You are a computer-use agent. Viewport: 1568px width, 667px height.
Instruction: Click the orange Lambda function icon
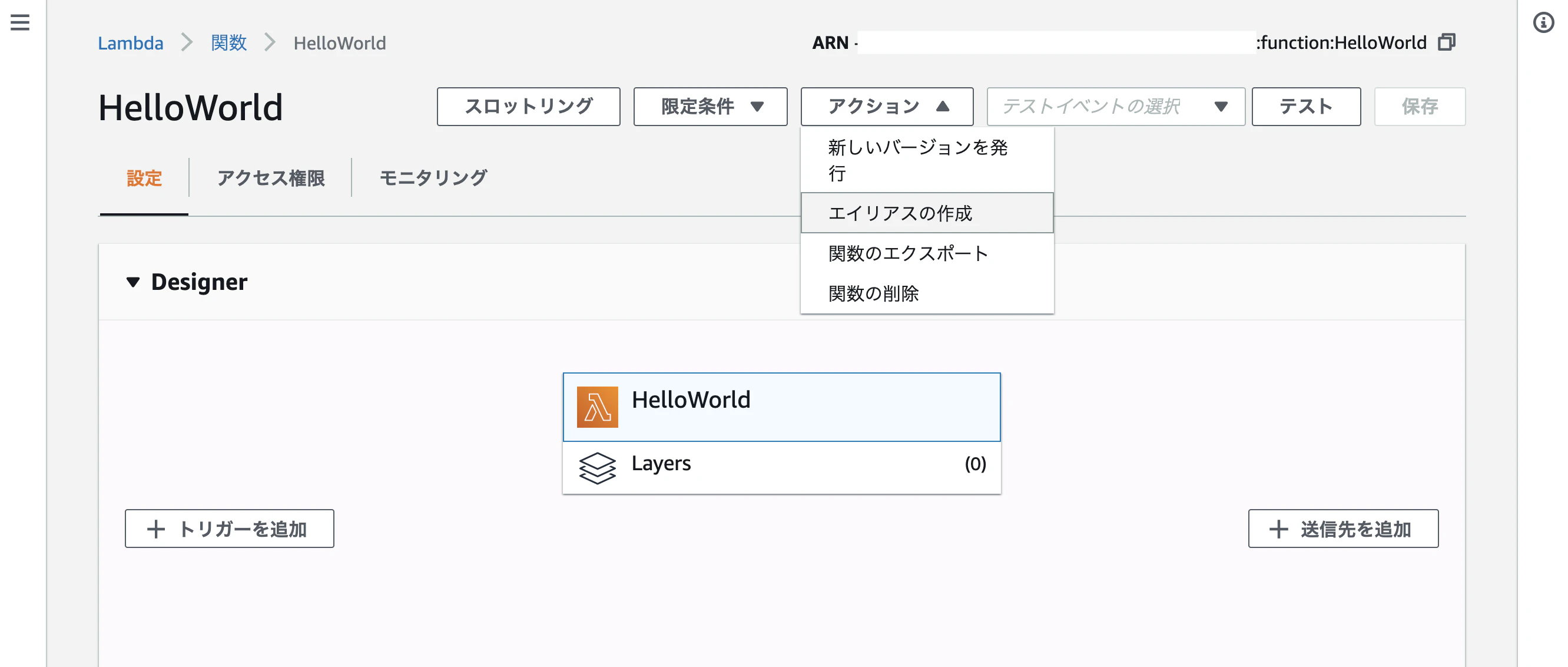coord(597,407)
